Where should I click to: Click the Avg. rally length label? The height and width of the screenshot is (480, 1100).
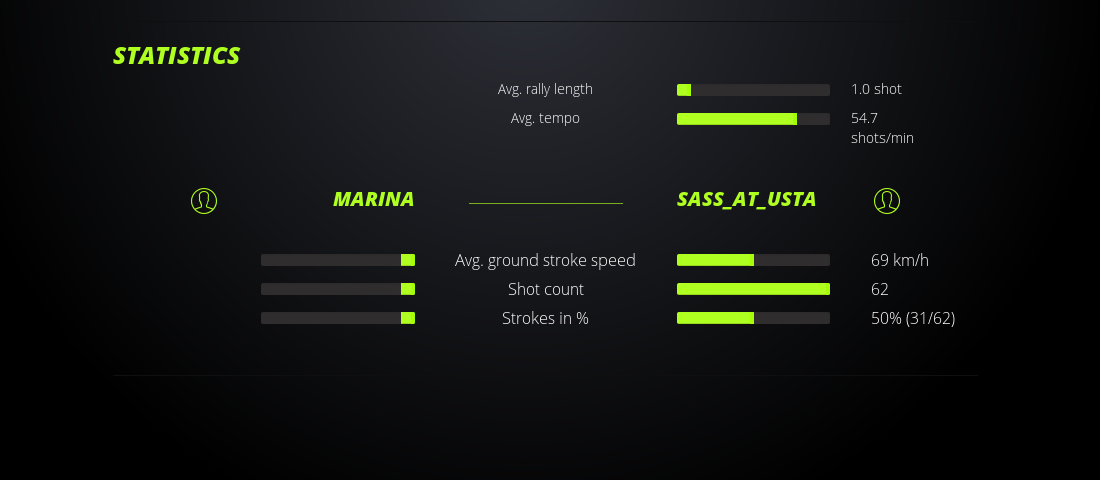click(545, 89)
